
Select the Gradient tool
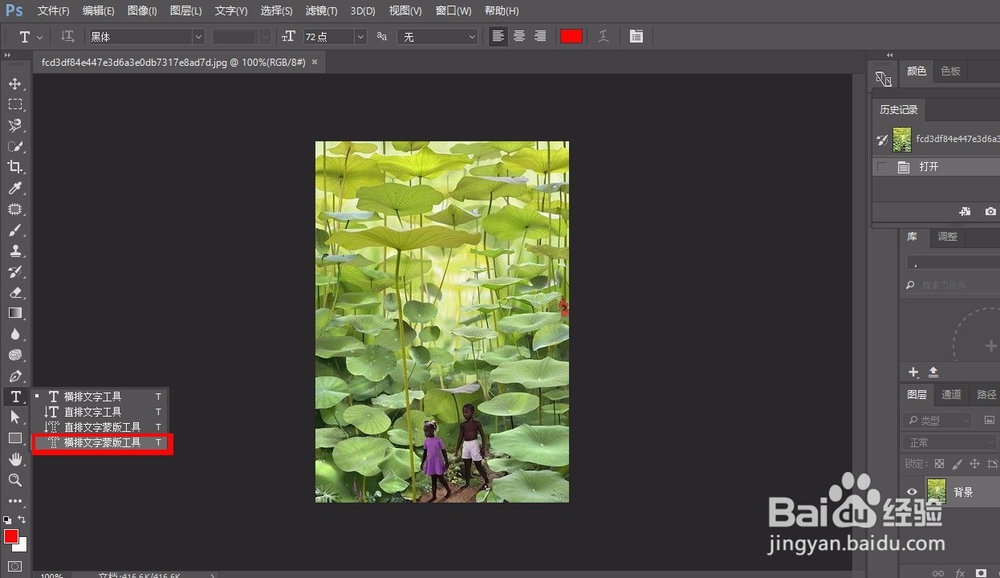pos(15,313)
